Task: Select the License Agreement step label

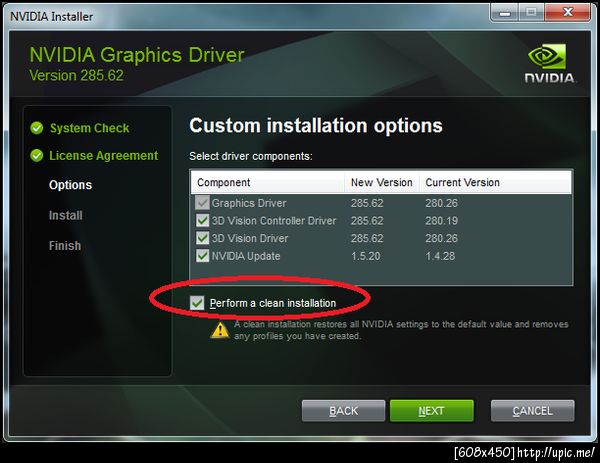Action: pos(103,156)
